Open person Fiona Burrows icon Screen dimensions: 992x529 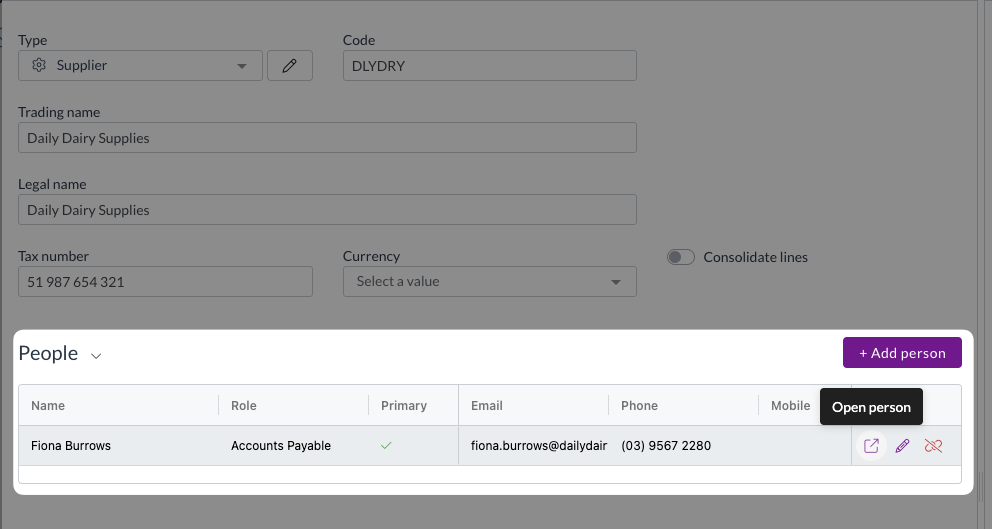tap(871, 445)
